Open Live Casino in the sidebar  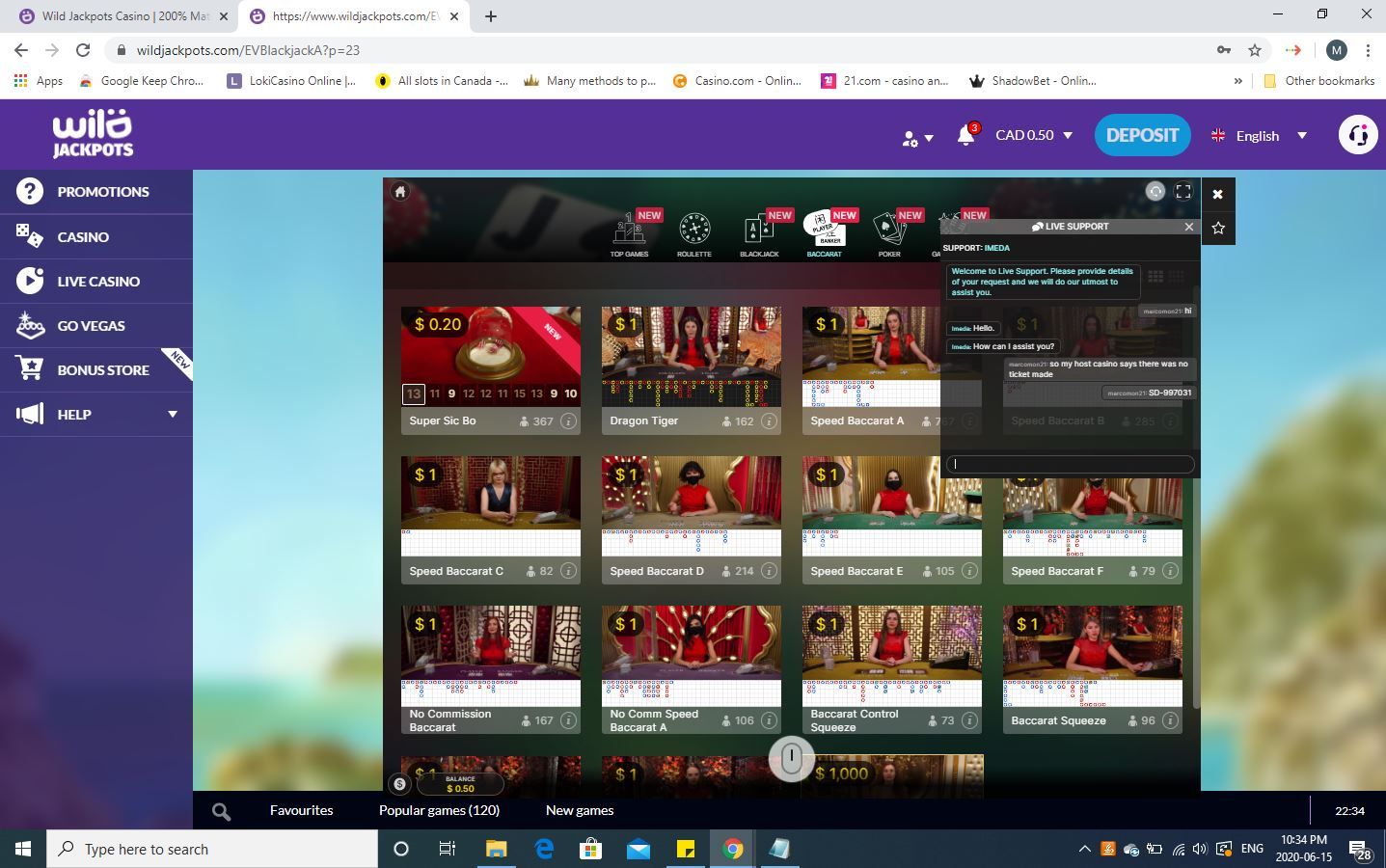96,281
